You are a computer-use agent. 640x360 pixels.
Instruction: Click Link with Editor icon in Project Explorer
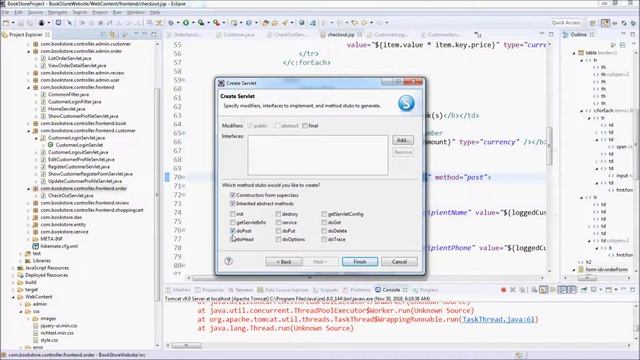pos(112,35)
